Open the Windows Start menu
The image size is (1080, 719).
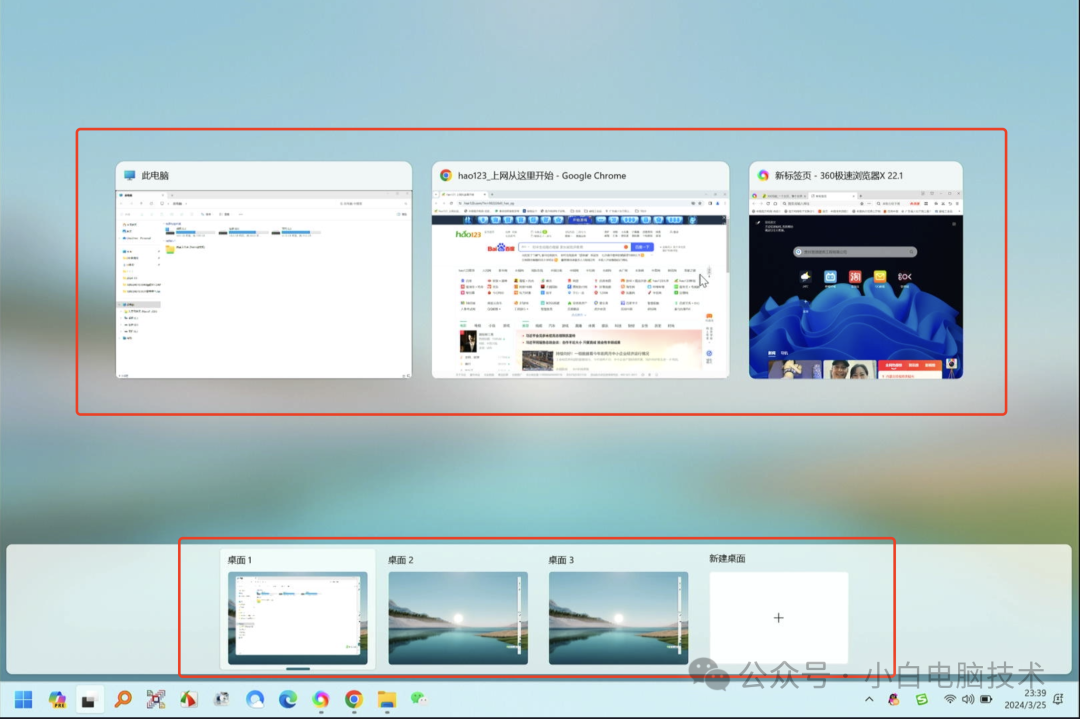[x=23, y=700]
